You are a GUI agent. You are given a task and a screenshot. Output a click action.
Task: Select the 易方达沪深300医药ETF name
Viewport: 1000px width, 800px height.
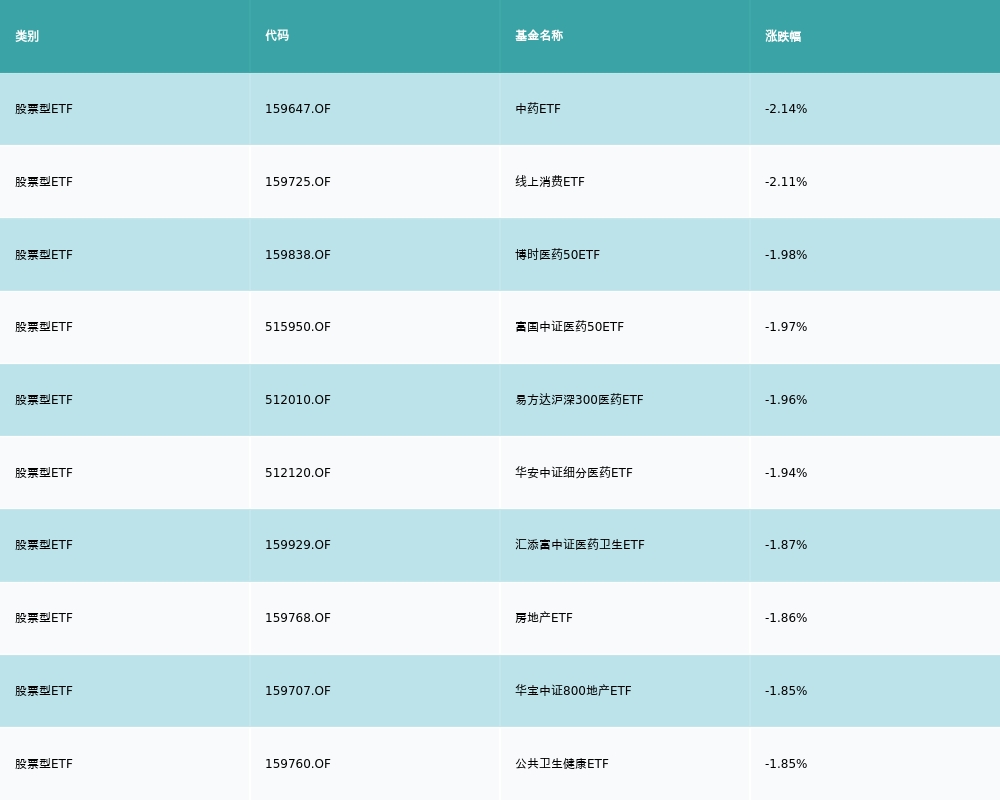tap(579, 400)
